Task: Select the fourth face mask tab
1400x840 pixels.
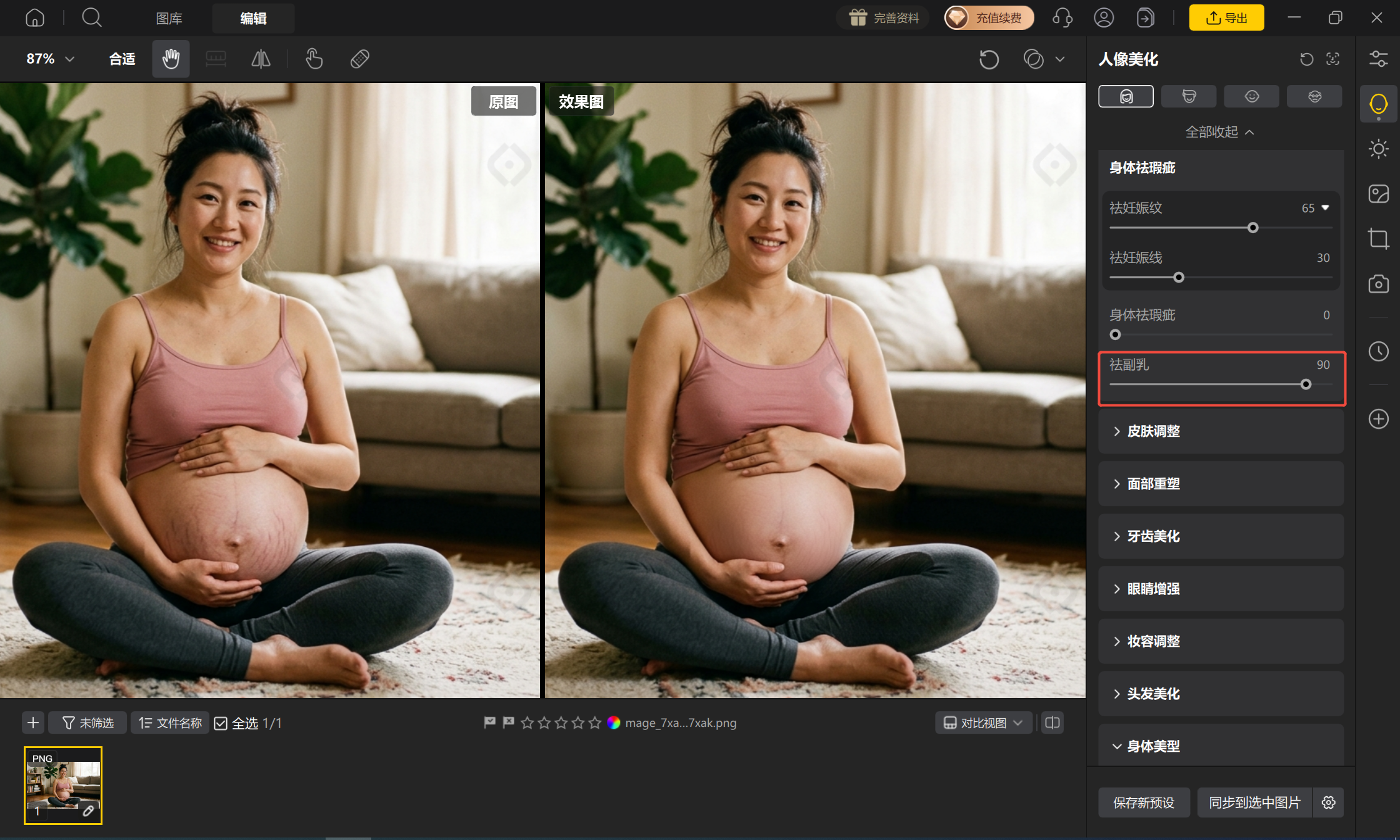Action: point(1314,96)
